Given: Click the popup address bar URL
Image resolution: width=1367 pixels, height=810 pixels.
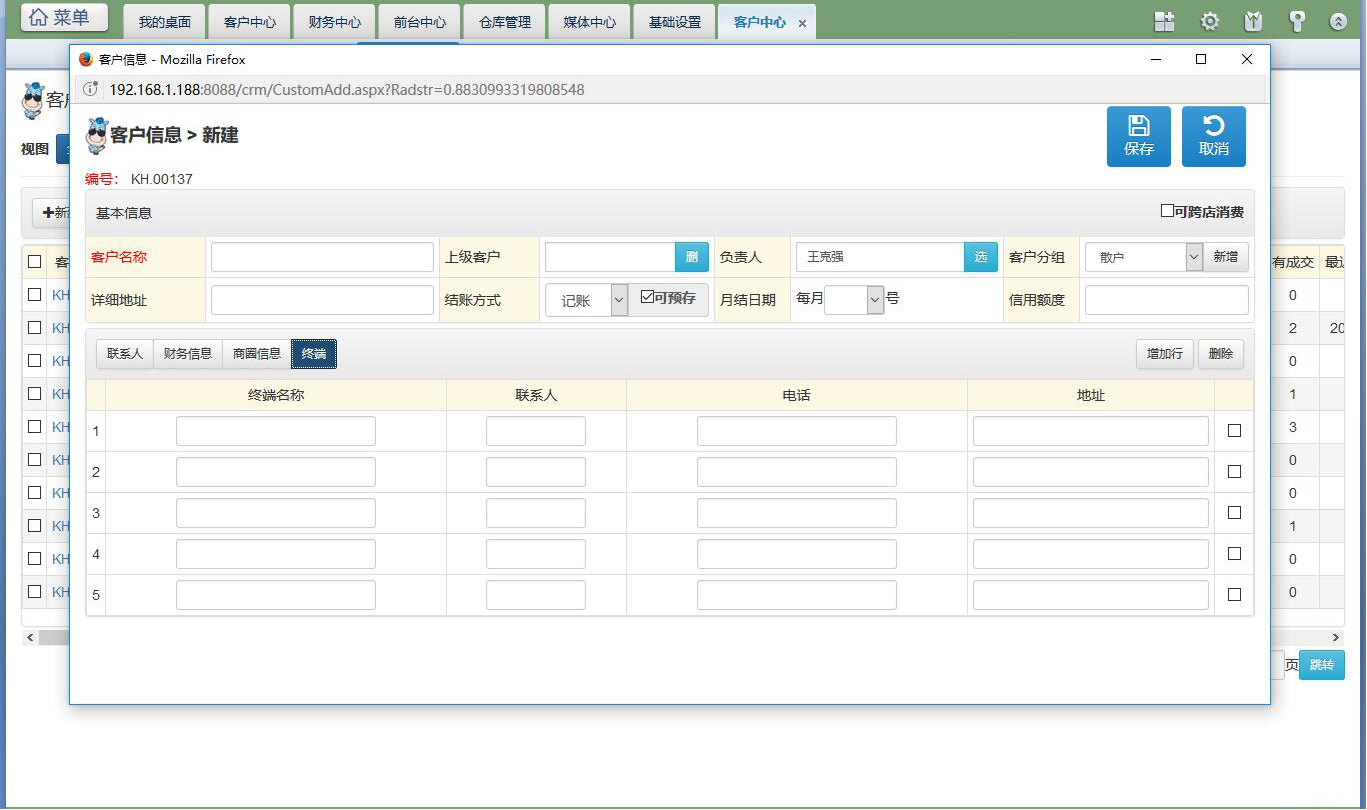Looking at the screenshot, I should [347, 89].
